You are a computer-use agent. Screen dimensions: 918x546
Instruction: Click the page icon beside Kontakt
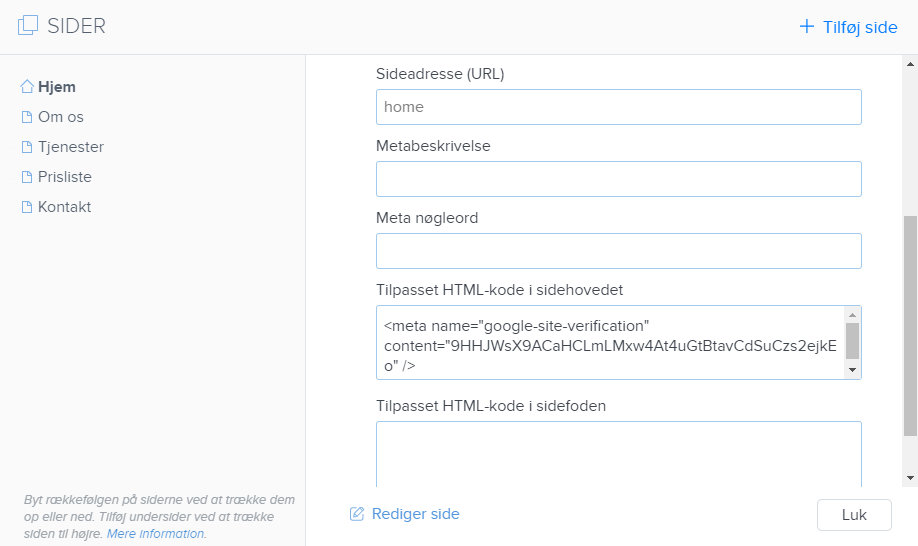click(27, 207)
